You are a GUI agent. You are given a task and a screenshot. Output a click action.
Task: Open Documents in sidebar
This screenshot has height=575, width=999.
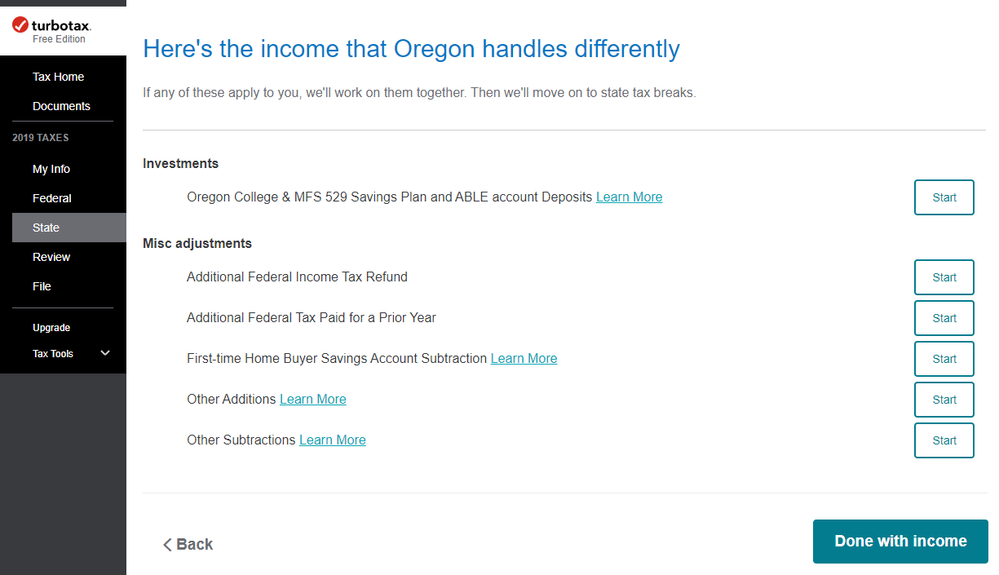pyautogui.click(x=61, y=106)
